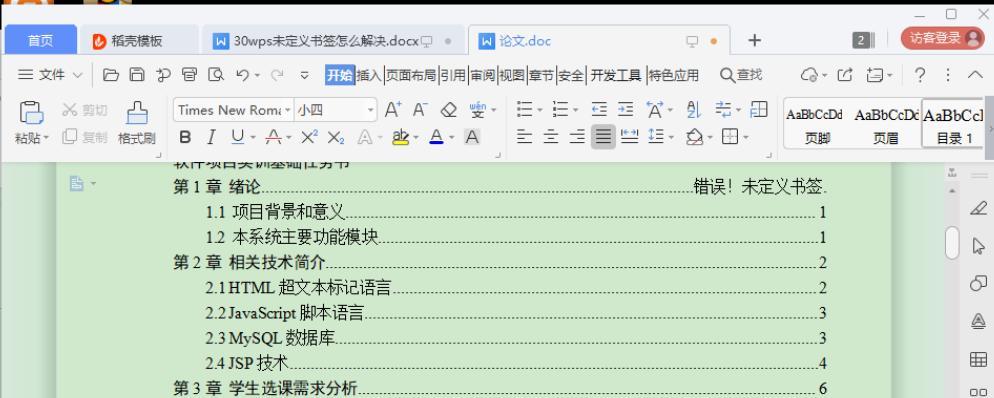
Task: Click the clear formatting eraser icon
Action: pyautogui.click(x=448, y=110)
